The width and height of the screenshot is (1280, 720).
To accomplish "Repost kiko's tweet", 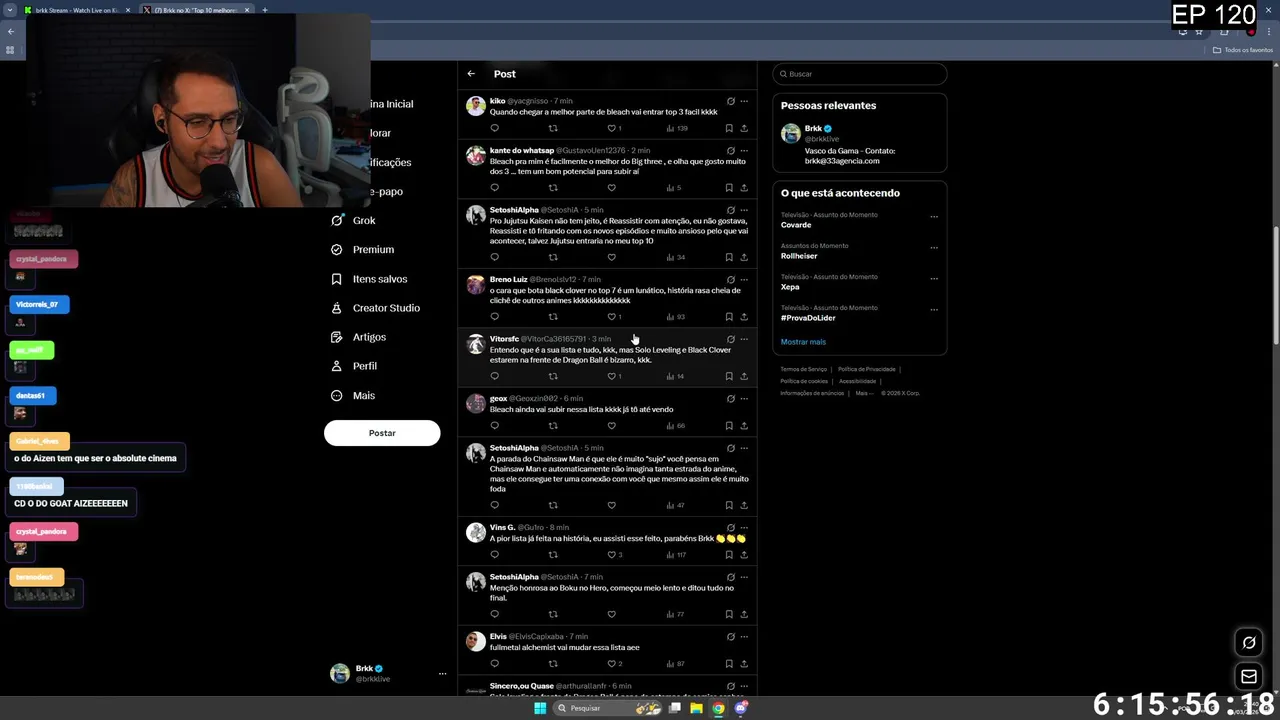I will 553,128.
